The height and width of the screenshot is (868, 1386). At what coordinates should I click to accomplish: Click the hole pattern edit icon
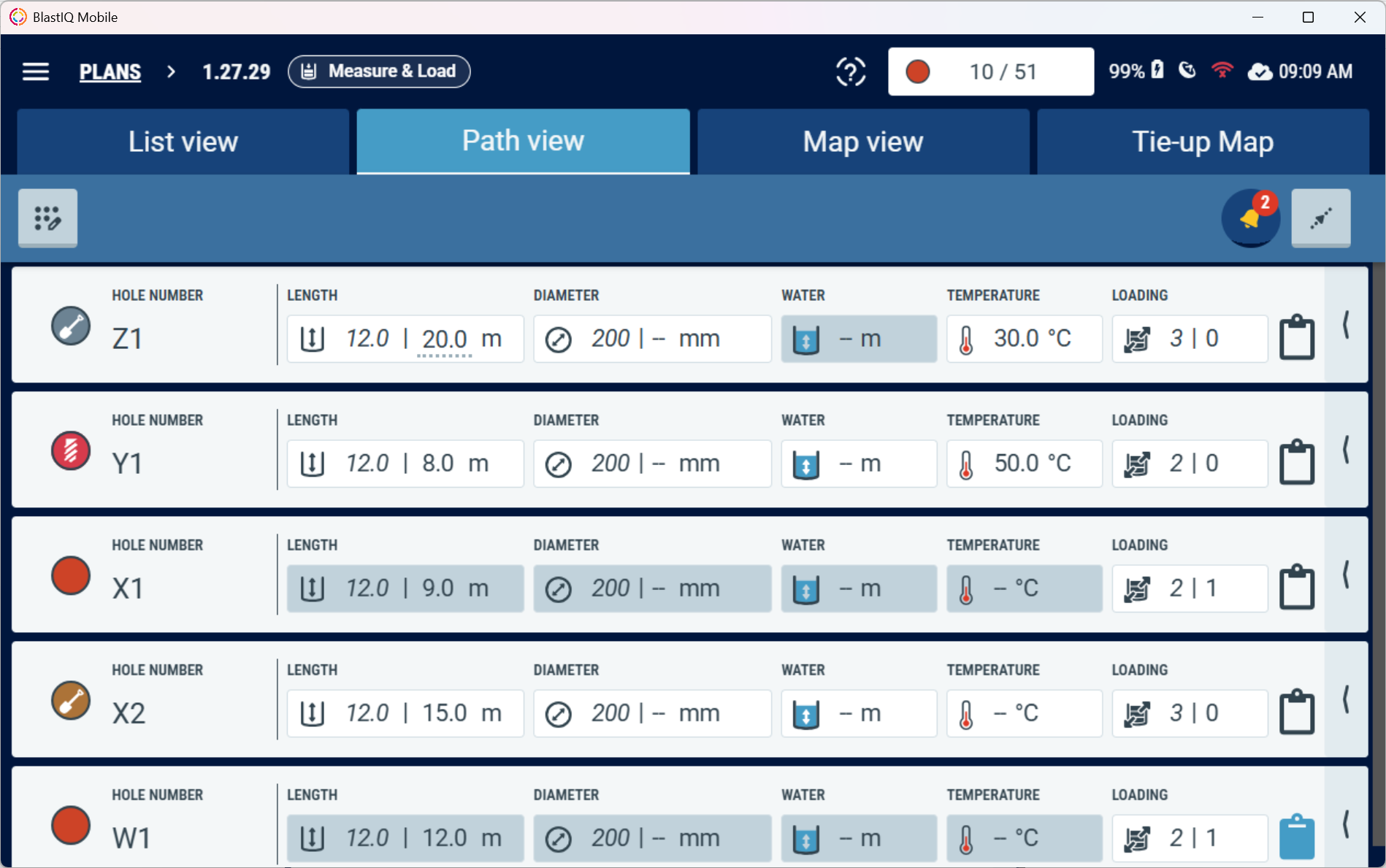click(48, 218)
